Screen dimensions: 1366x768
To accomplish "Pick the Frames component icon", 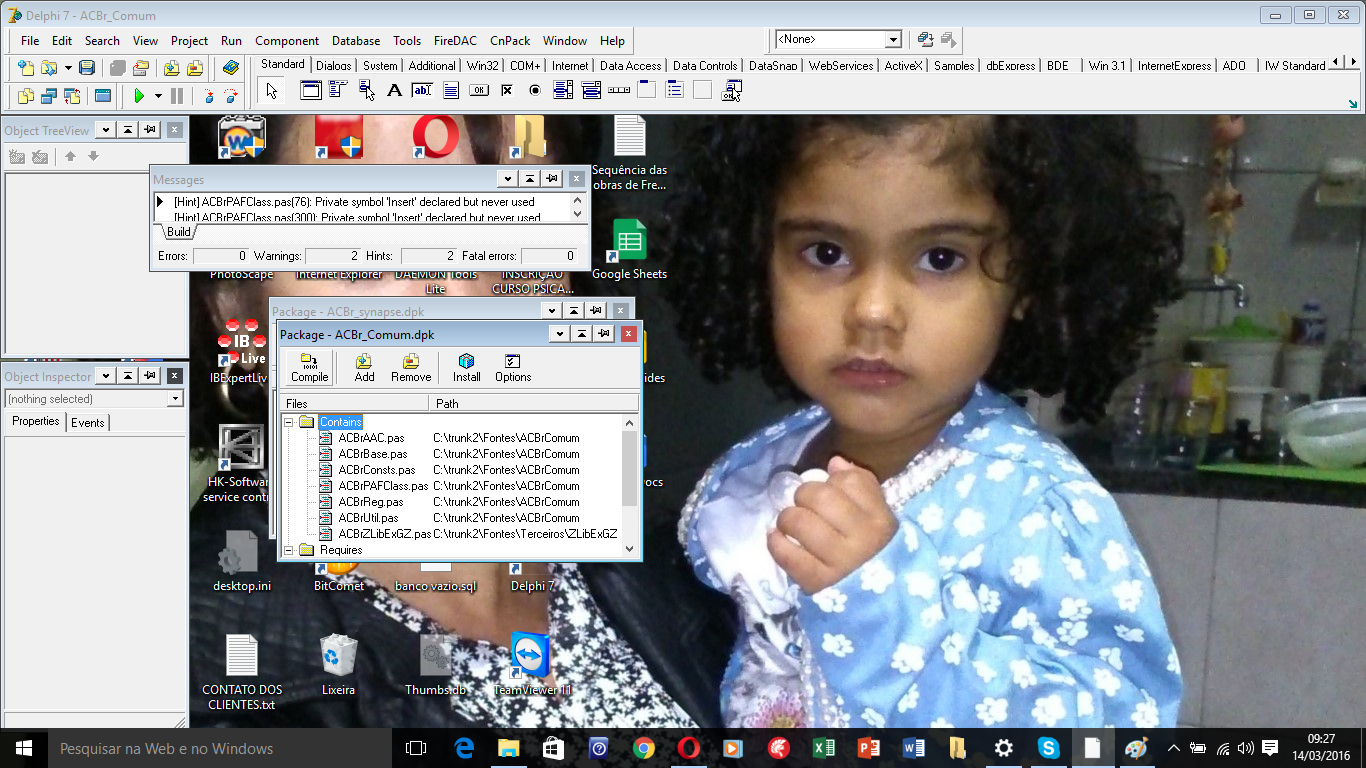I will point(311,91).
